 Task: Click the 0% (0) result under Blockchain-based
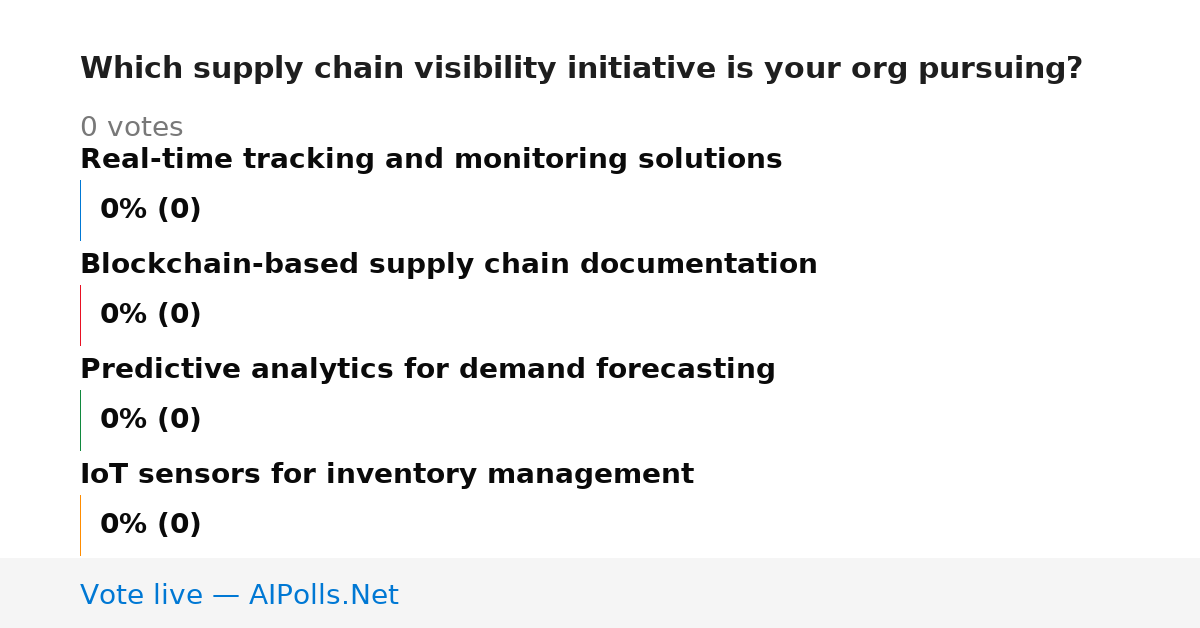pyautogui.click(x=151, y=315)
